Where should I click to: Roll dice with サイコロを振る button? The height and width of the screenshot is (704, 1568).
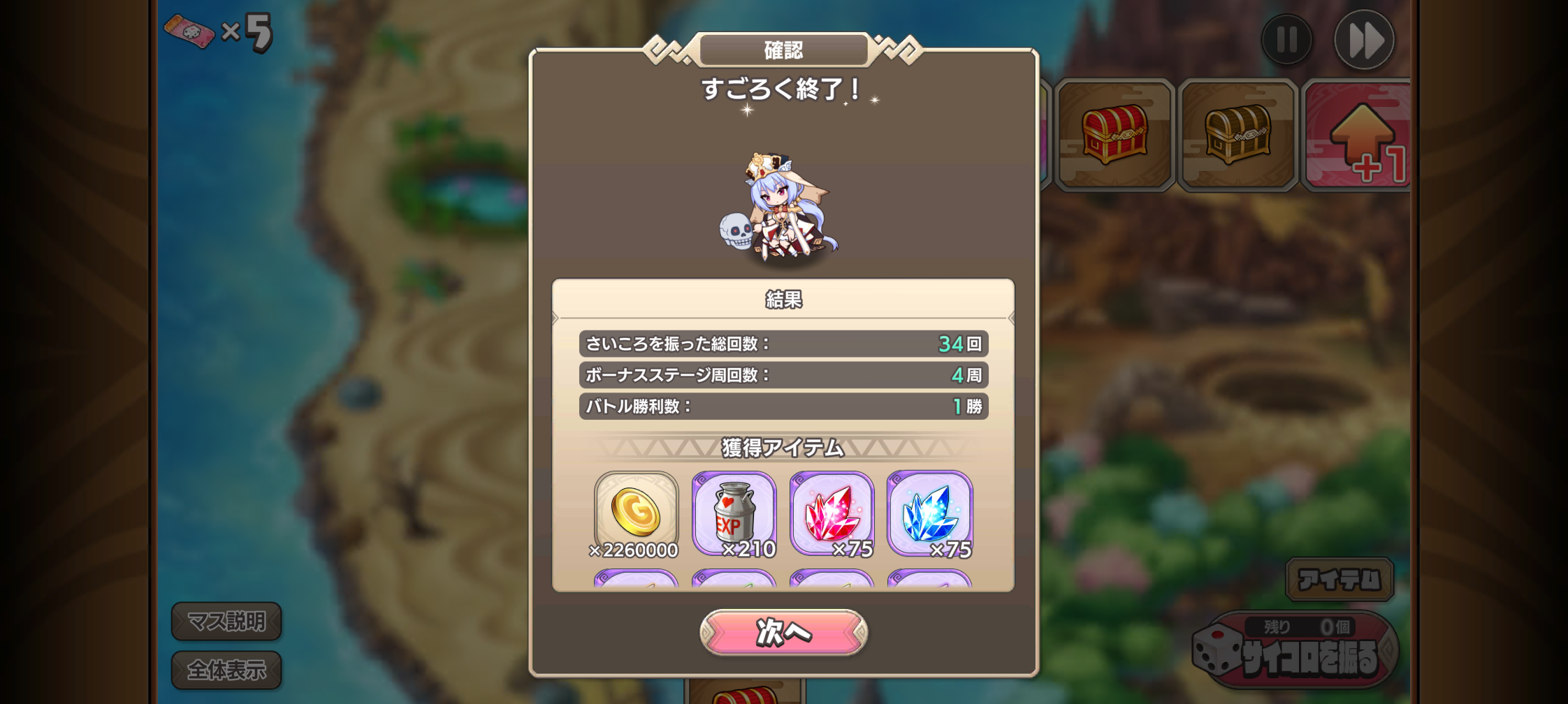tap(1295, 650)
